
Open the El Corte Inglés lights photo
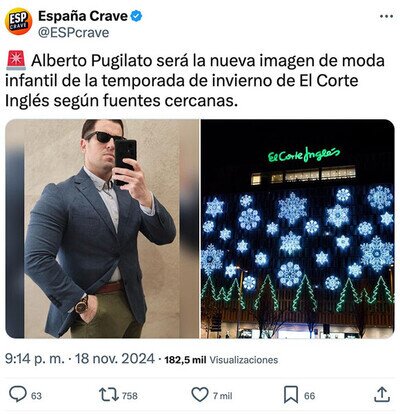pos(297,229)
